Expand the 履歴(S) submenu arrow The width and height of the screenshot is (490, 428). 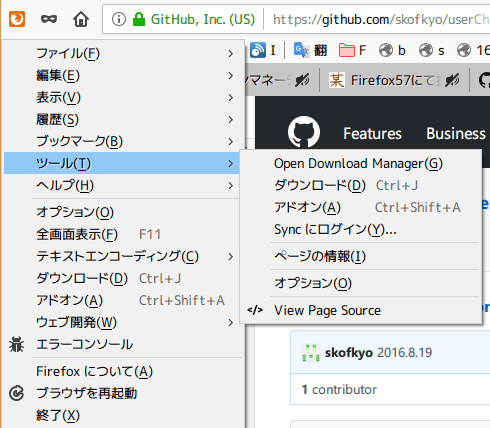(x=231, y=119)
